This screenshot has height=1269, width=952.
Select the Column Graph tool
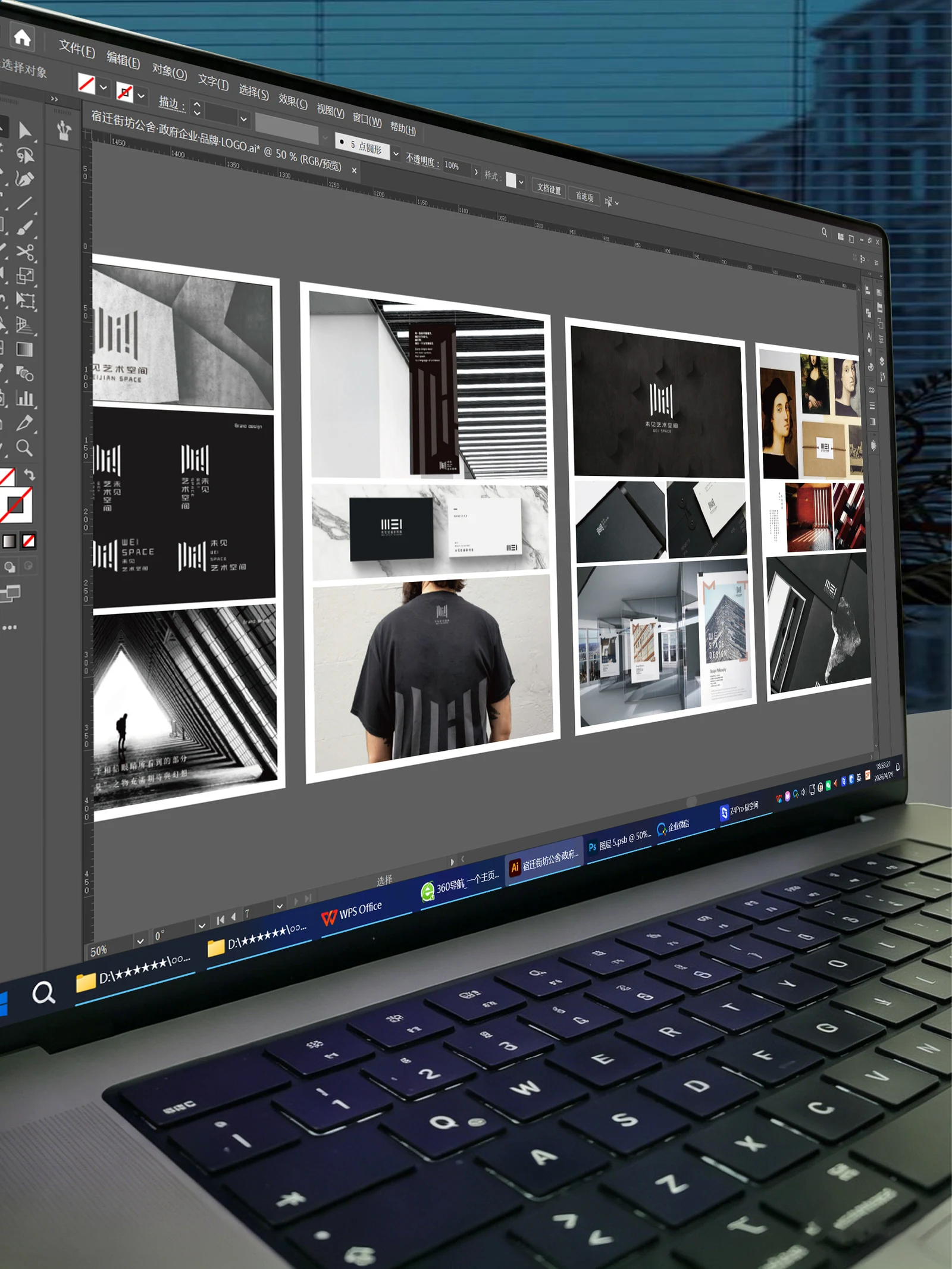coord(25,398)
